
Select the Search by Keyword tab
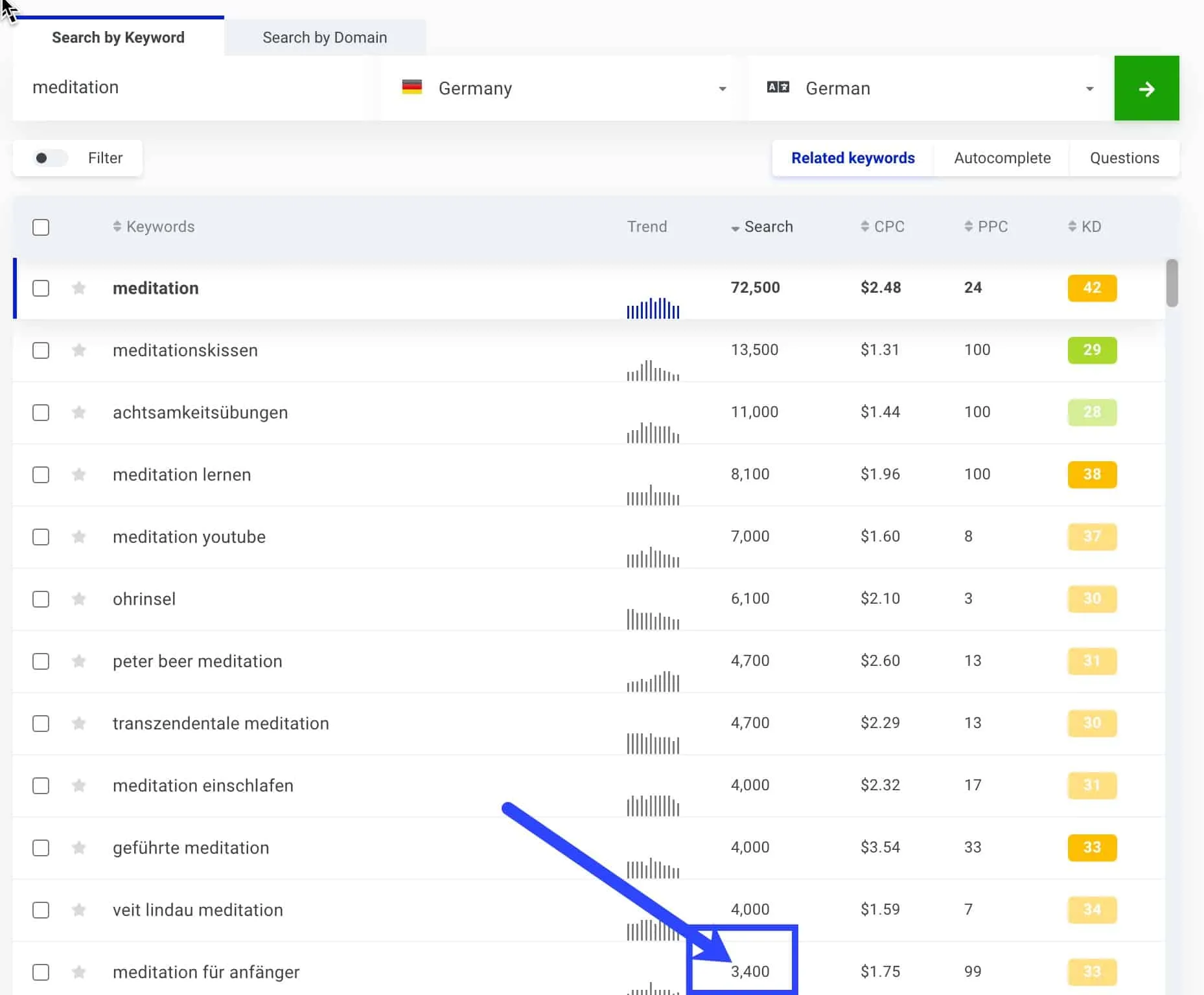(x=118, y=38)
